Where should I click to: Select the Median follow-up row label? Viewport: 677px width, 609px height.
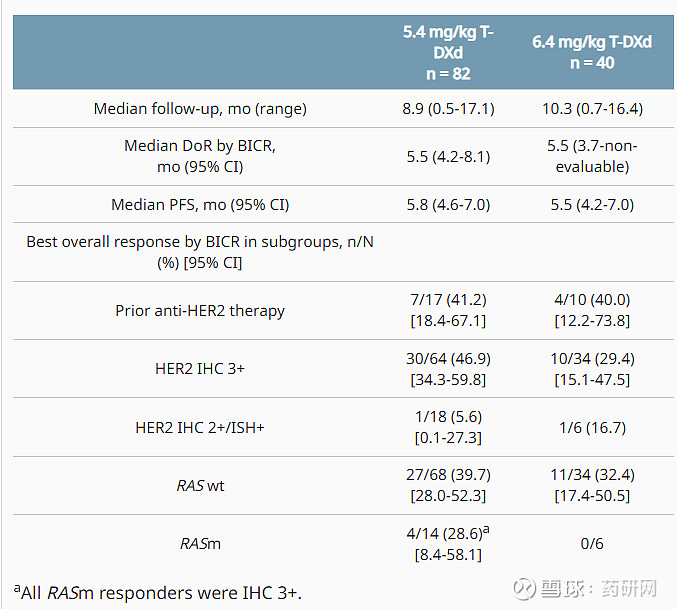[x=200, y=108]
